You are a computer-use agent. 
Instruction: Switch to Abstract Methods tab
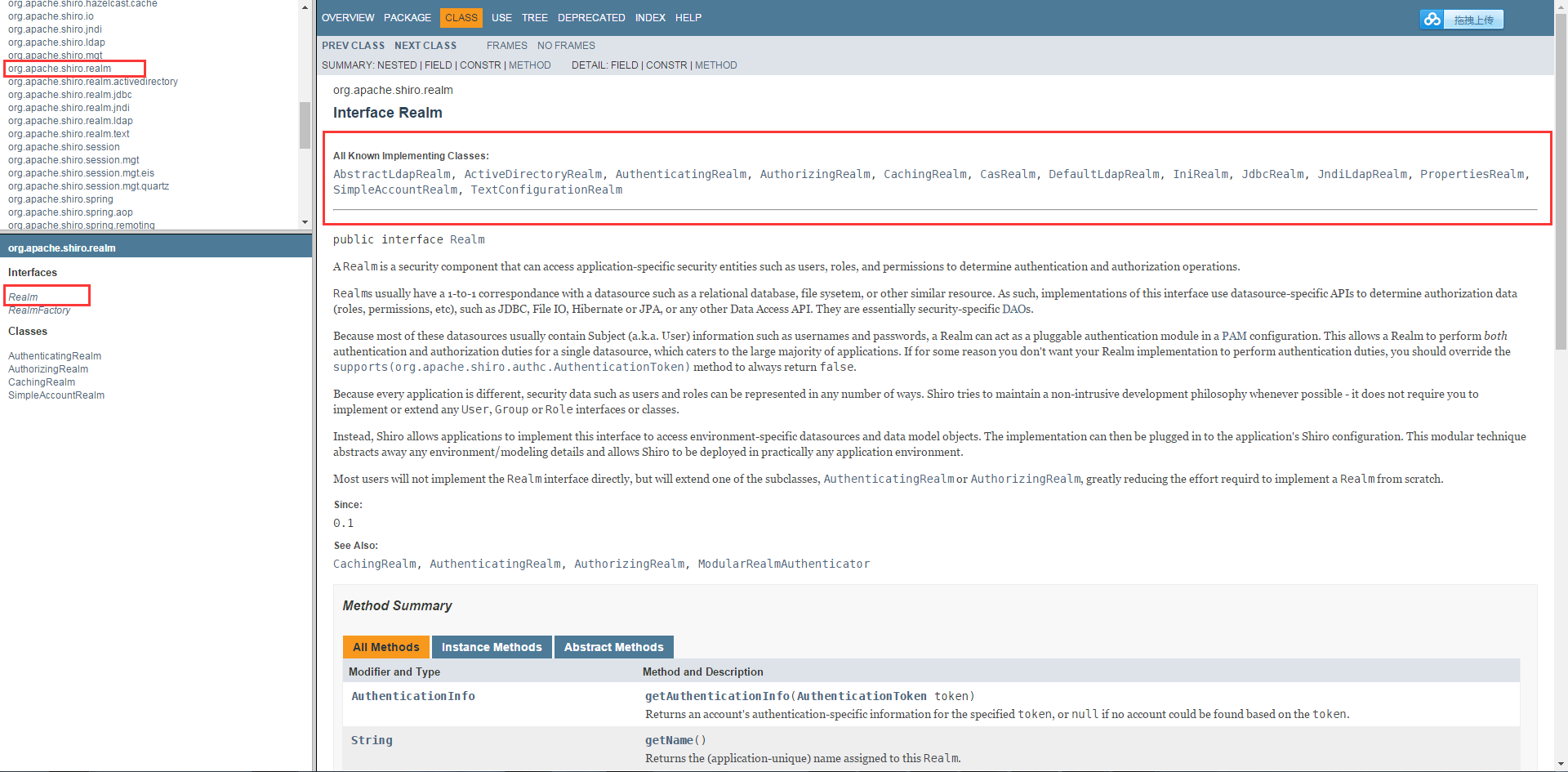click(x=613, y=647)
